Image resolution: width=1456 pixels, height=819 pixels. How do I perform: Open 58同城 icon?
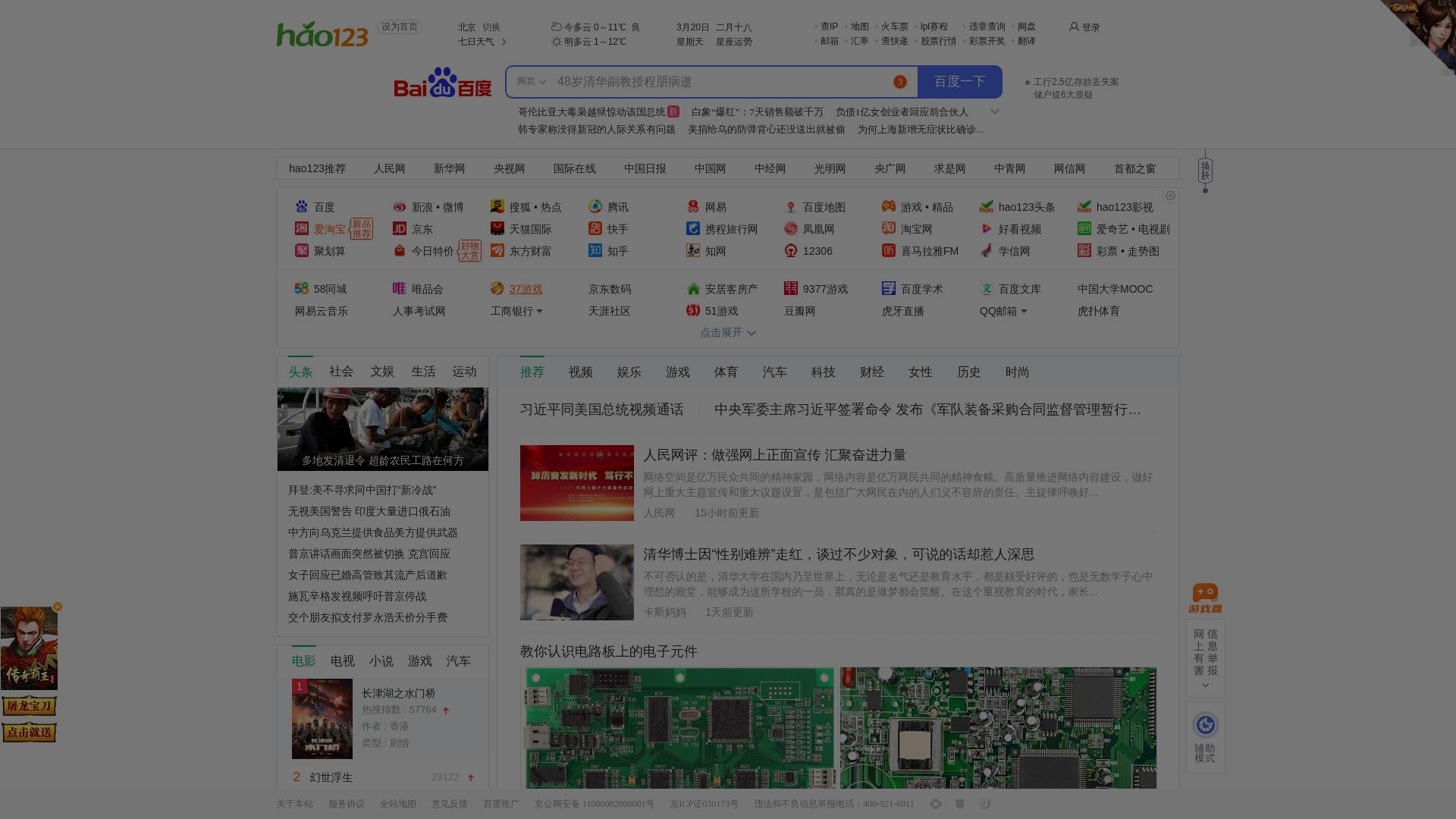pyautogui.click(x=302, y=288)
